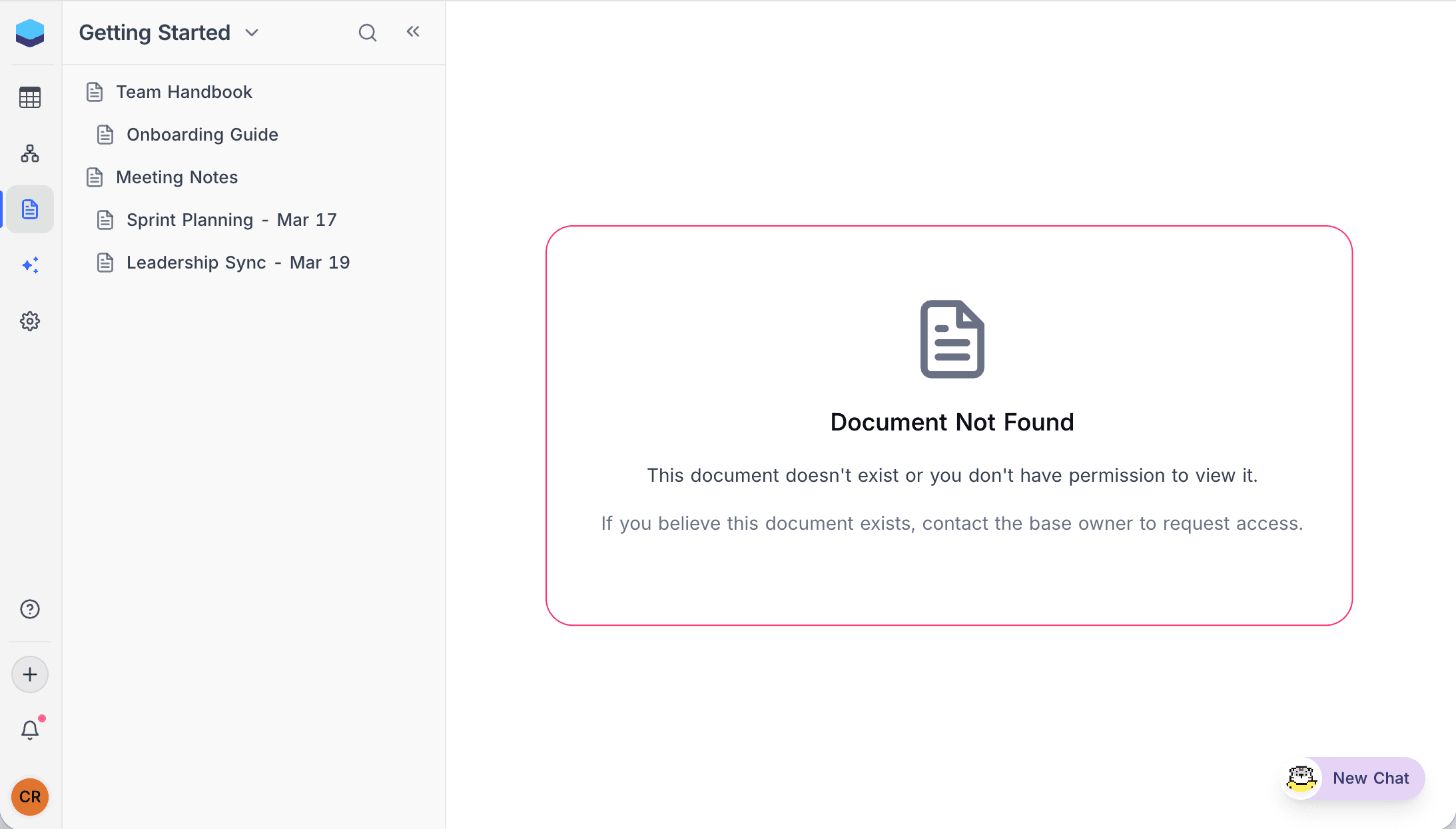Open Sprint Planning - Mar 17 document
Screen dimensions: 1456x829
coord(232,219)
